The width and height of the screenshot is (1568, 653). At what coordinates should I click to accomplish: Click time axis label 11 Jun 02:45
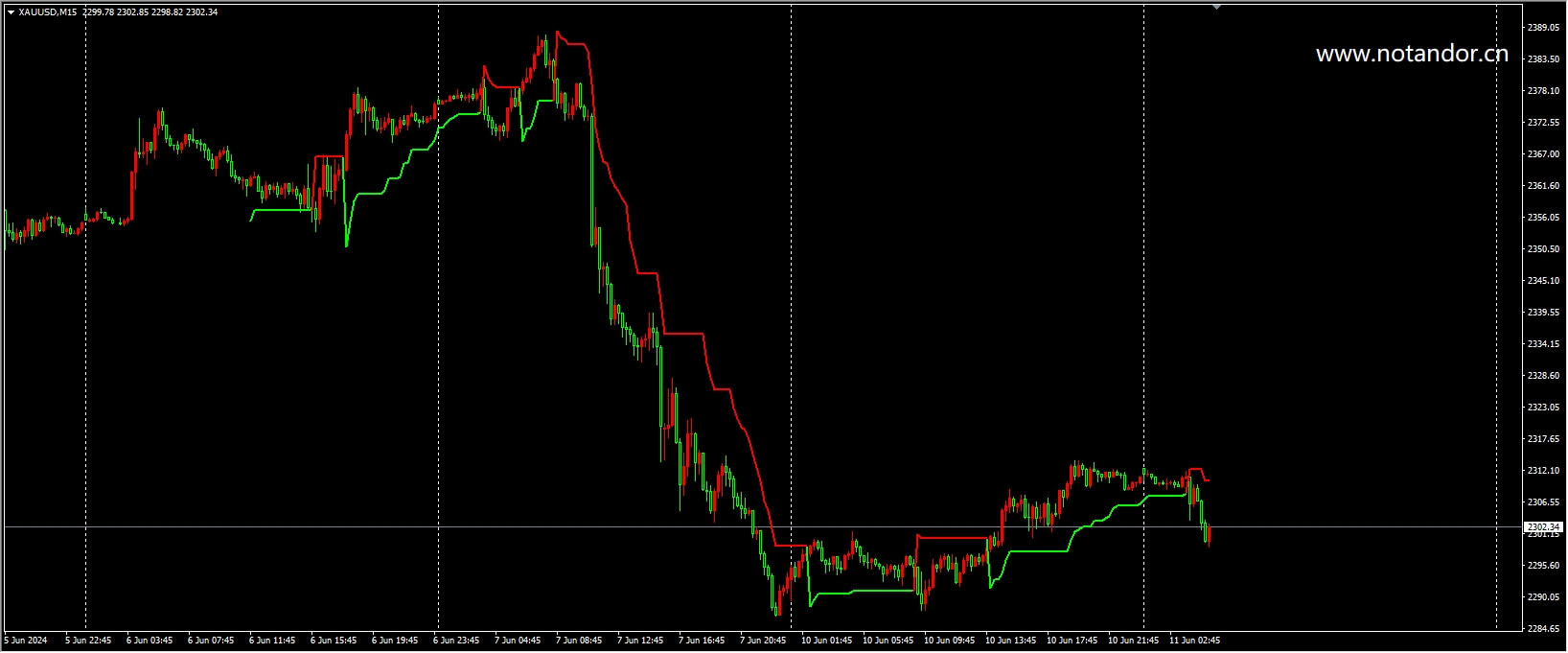pyautogui.click(x=1194, y=641)
